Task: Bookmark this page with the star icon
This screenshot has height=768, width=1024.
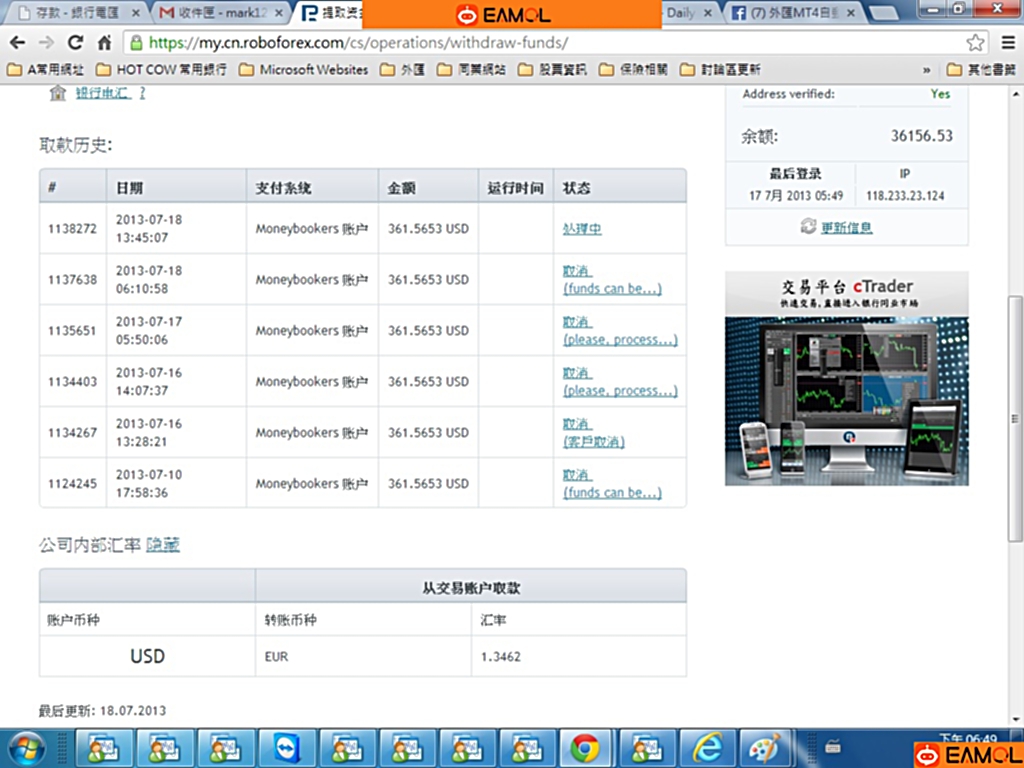Action: click(975, 43)
